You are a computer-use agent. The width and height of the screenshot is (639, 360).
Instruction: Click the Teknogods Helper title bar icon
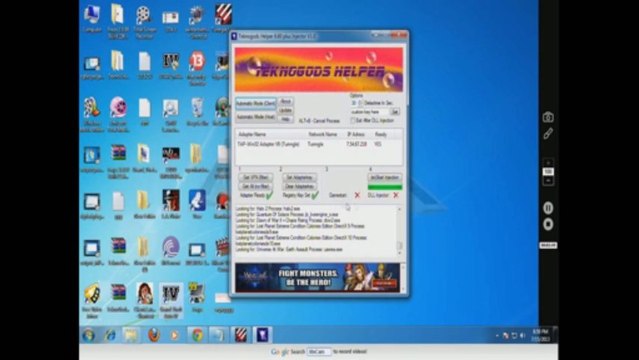click(234, 36)
